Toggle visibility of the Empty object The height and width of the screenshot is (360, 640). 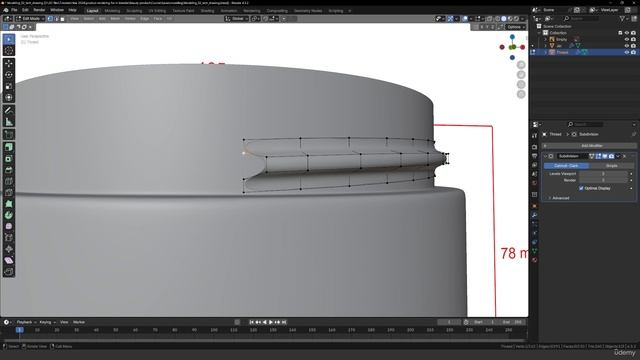627,39
